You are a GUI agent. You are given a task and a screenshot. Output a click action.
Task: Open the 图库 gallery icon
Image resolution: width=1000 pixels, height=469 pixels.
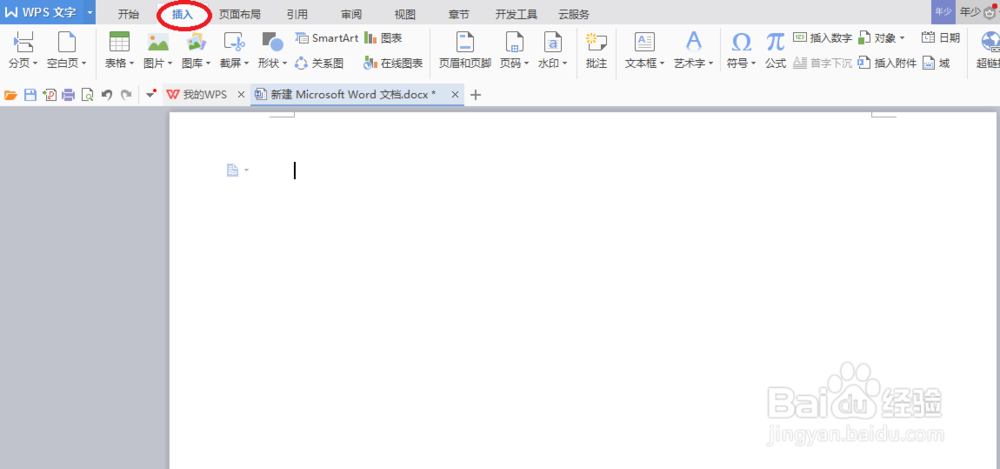click(x=196, y=42)
